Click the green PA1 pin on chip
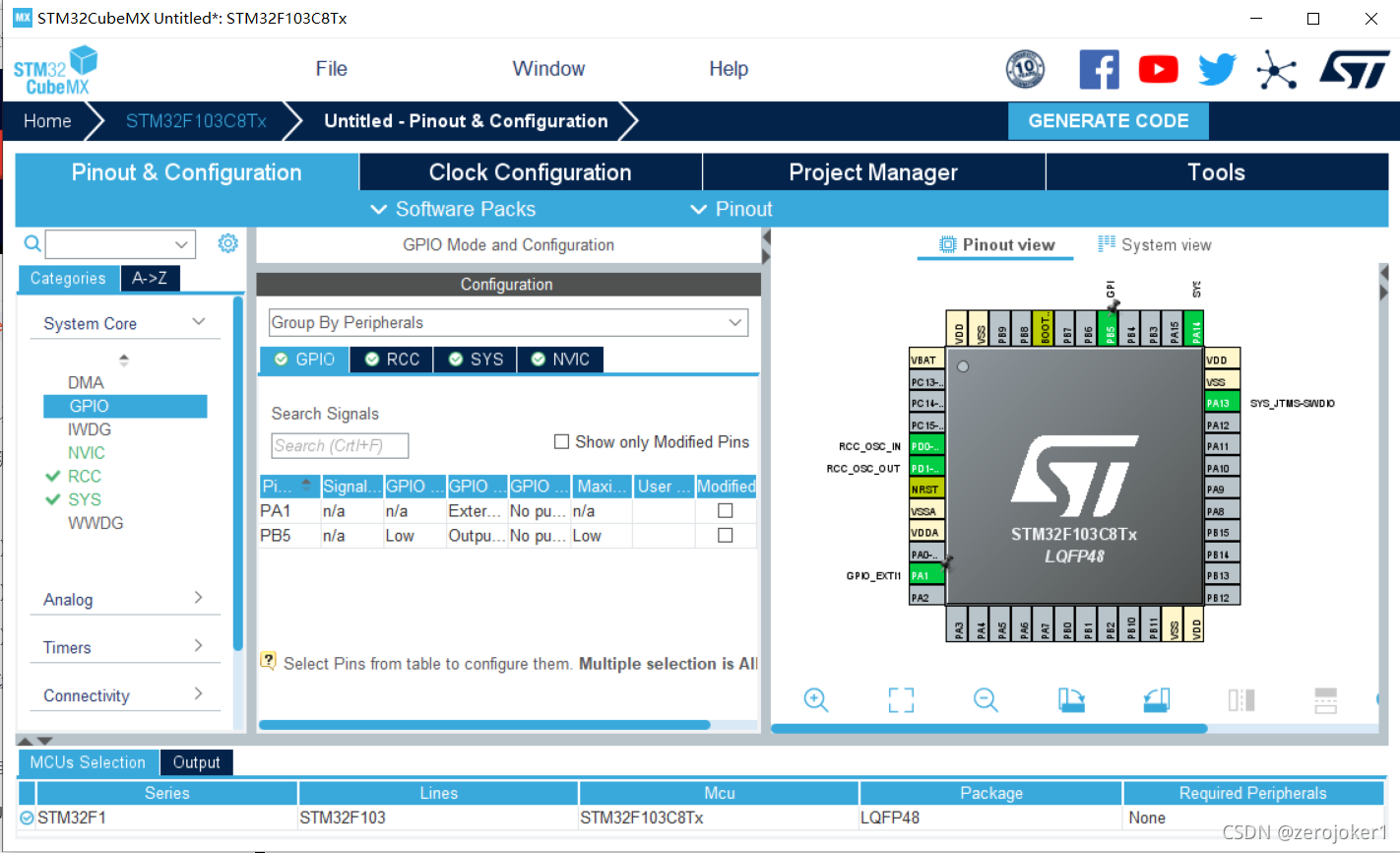This screenshot has width=1400, height=853. point(926,575)
